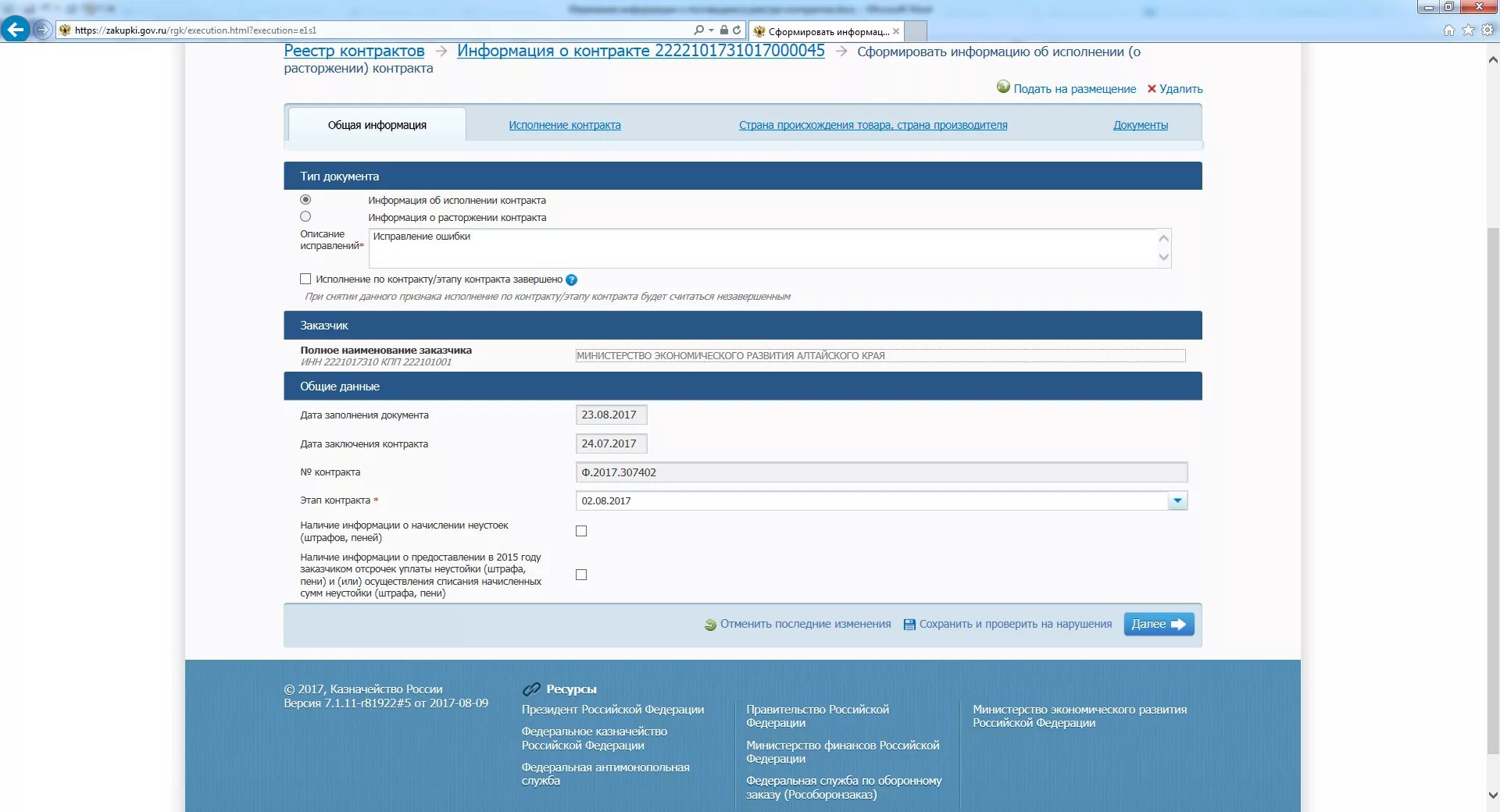The width and height of the screenshot is (1500, 812).
Task: Click the '№ контракта' field Ф.2017.307402
Action: coord(881,472)
